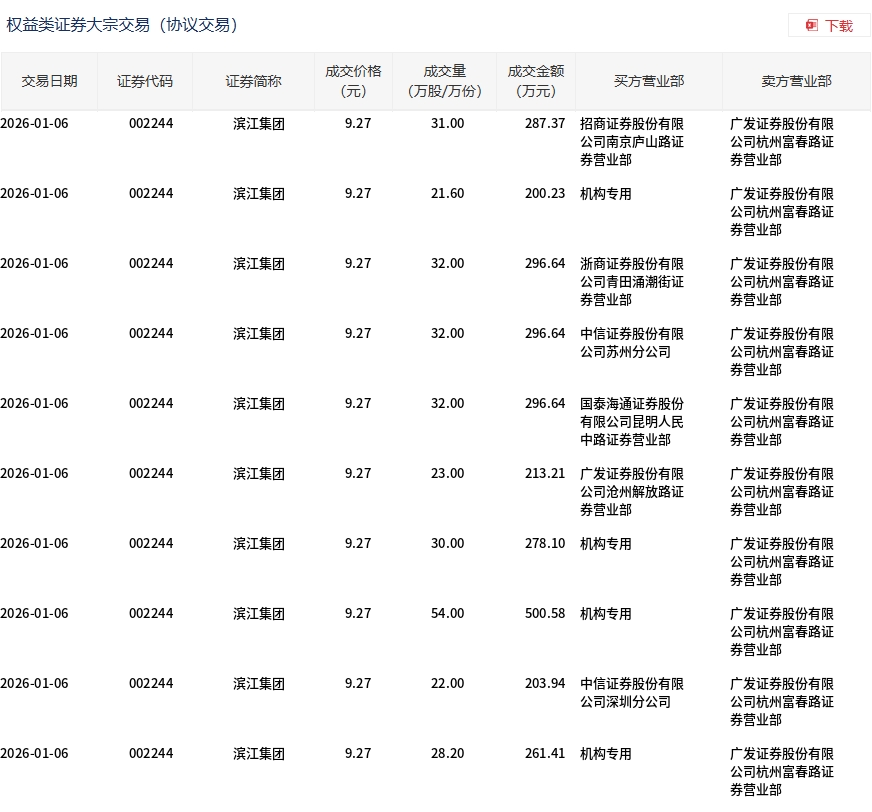Select the amount 500.58 cell
872x812 pixels.
(544, 613)
